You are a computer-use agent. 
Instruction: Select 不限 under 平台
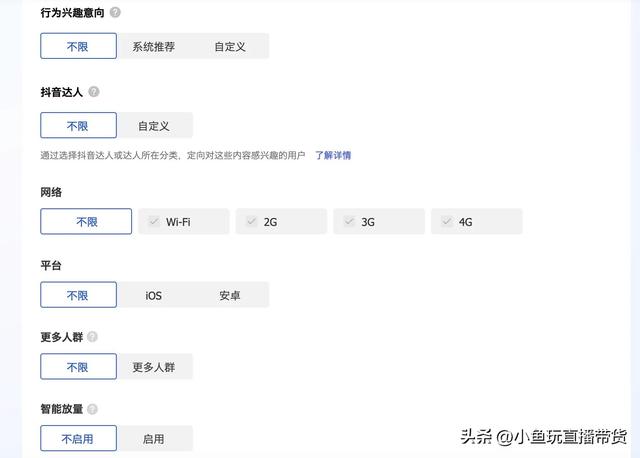[78, 295]
